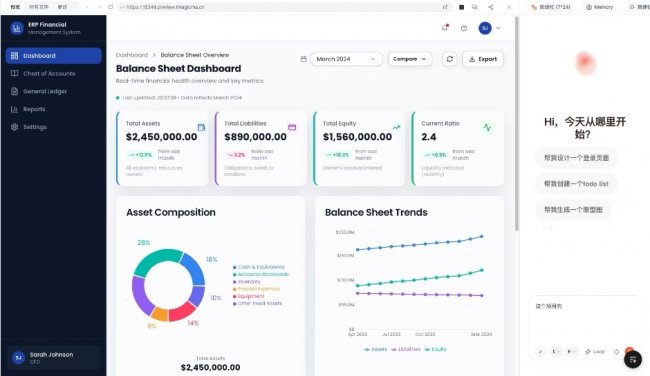Screen dimensions: 650x376
Task: Click the Total Assets card icon
Action: click(x=201, y=127)
